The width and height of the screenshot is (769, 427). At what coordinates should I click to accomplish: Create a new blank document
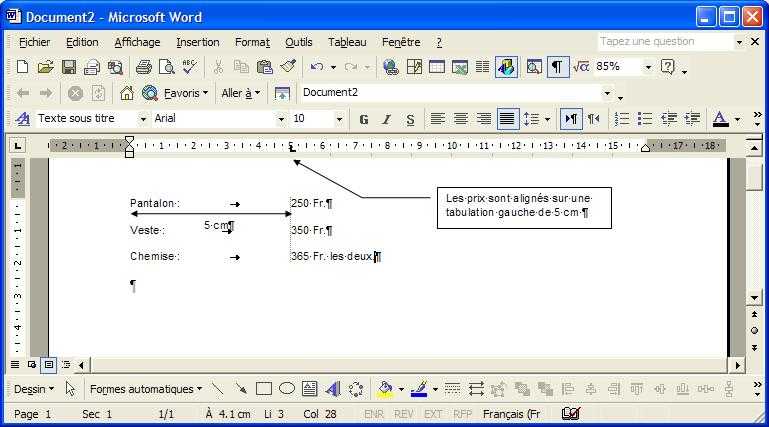[22, 67]
